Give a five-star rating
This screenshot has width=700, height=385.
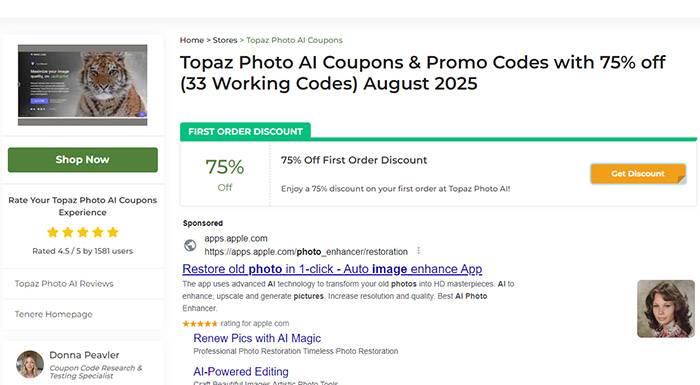(113, 232)
